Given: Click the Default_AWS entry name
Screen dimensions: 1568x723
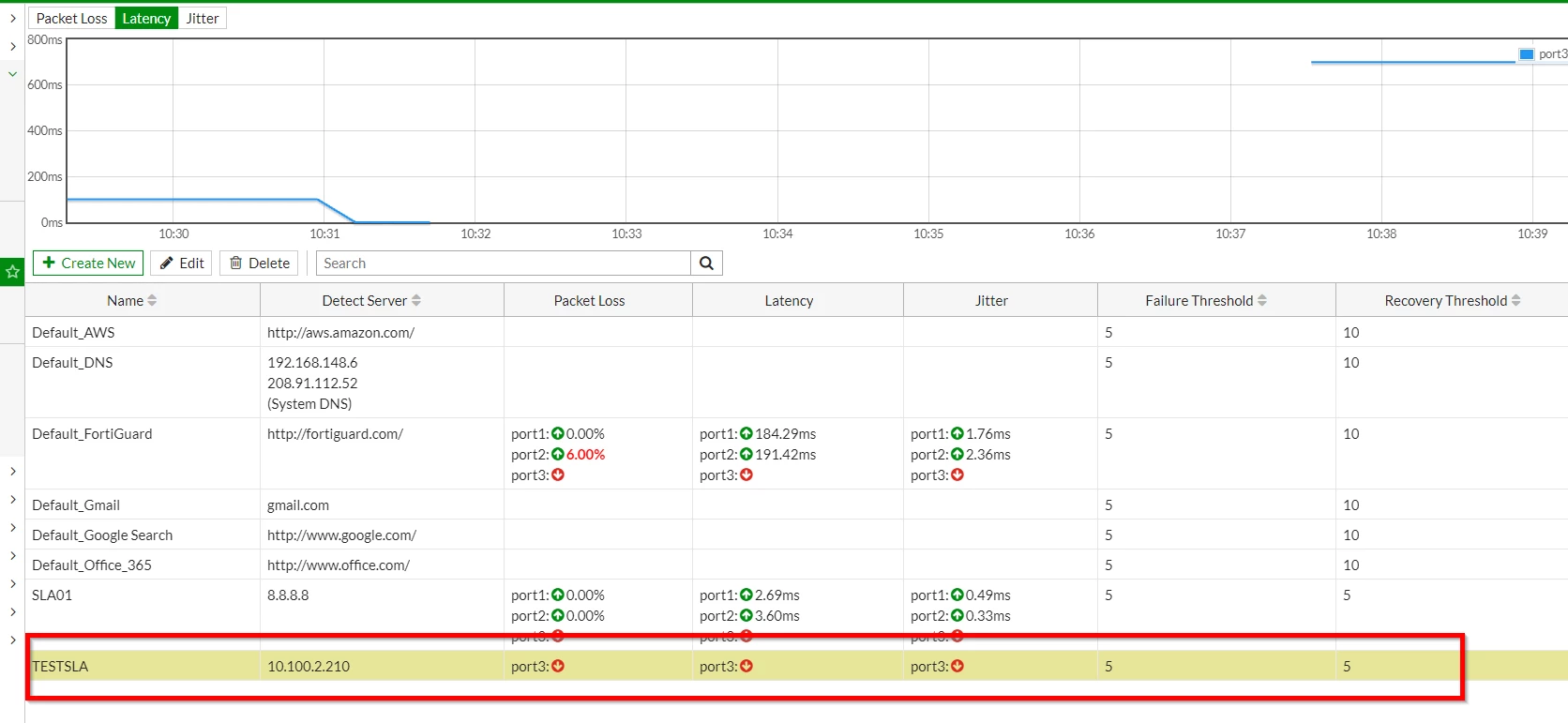Looking at the screenshot, I should [x=73, y=333].
